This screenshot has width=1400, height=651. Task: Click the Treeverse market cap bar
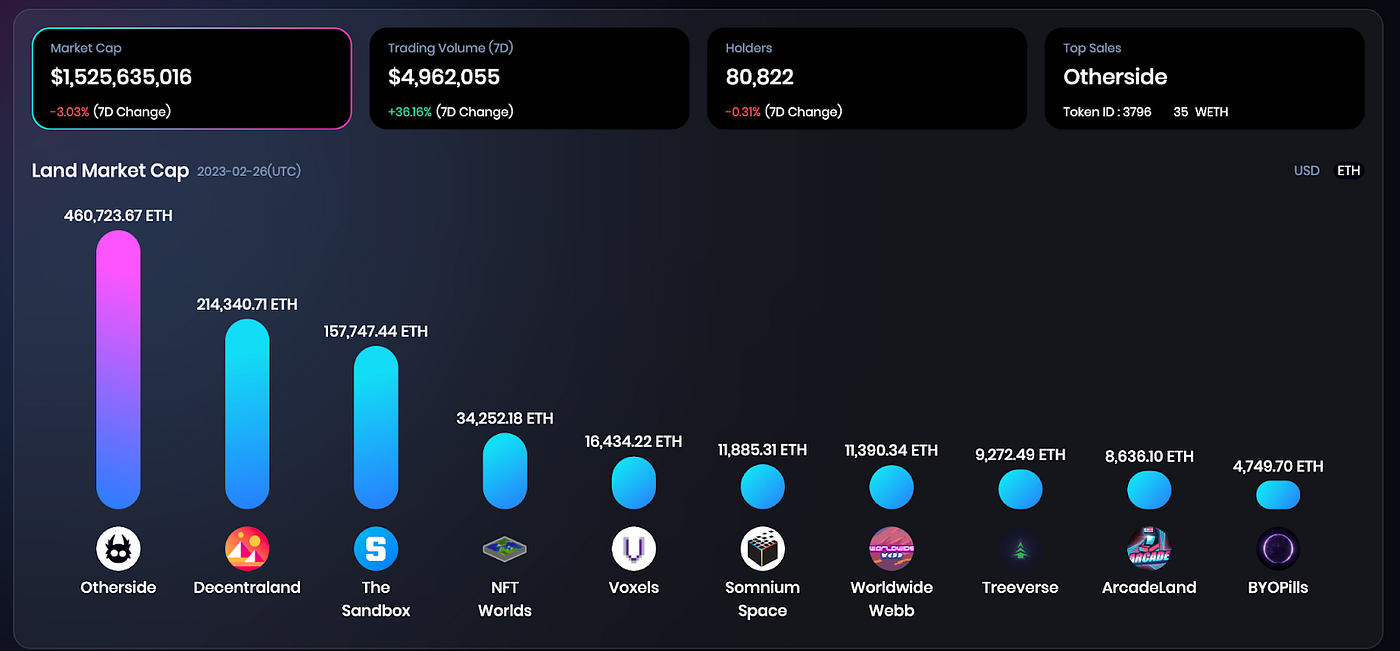click(x=1021, y=489)
